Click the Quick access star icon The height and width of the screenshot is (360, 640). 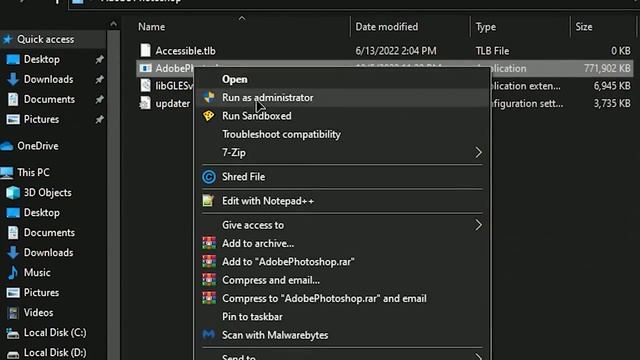coord(7,39)
